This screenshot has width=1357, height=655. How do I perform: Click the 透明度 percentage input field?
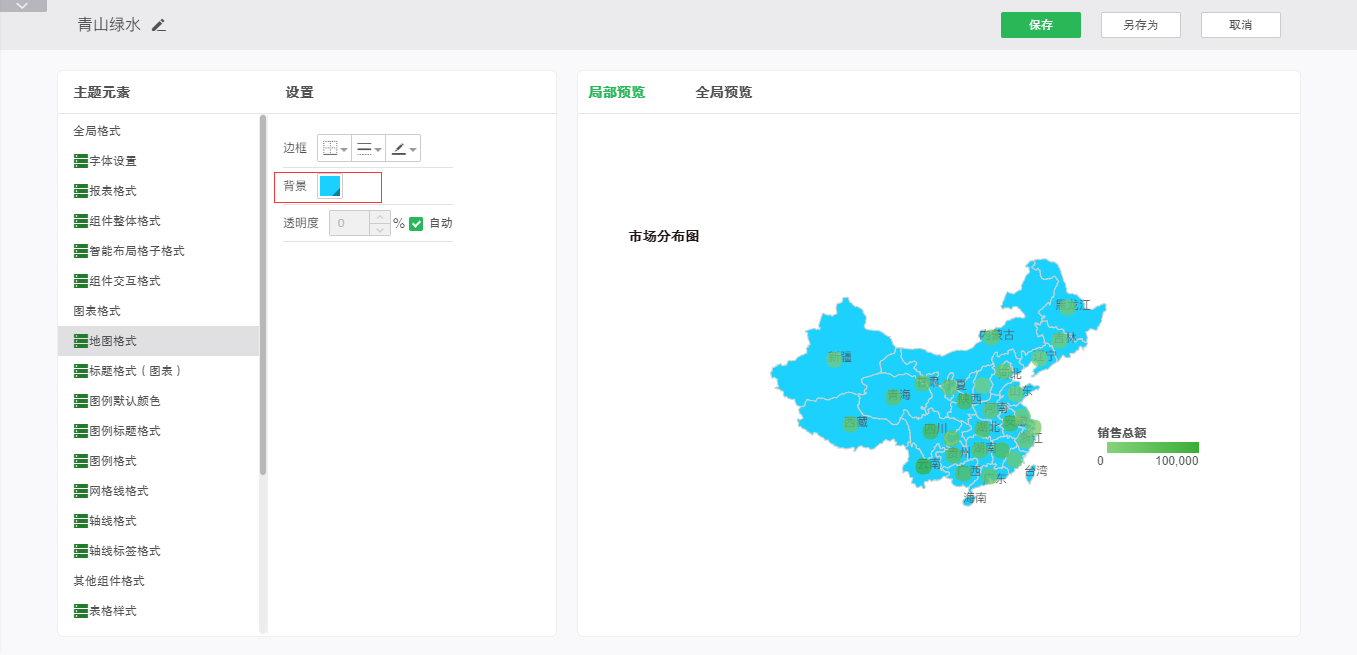[349, 223]
